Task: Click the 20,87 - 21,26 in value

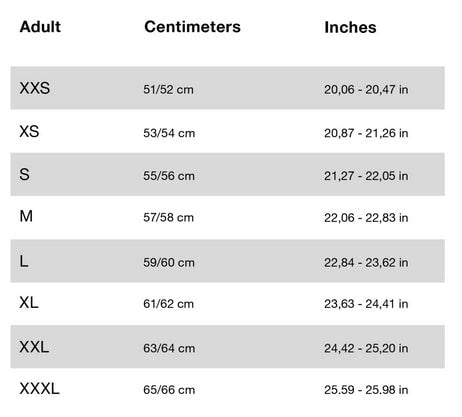Action: [366, 133]
